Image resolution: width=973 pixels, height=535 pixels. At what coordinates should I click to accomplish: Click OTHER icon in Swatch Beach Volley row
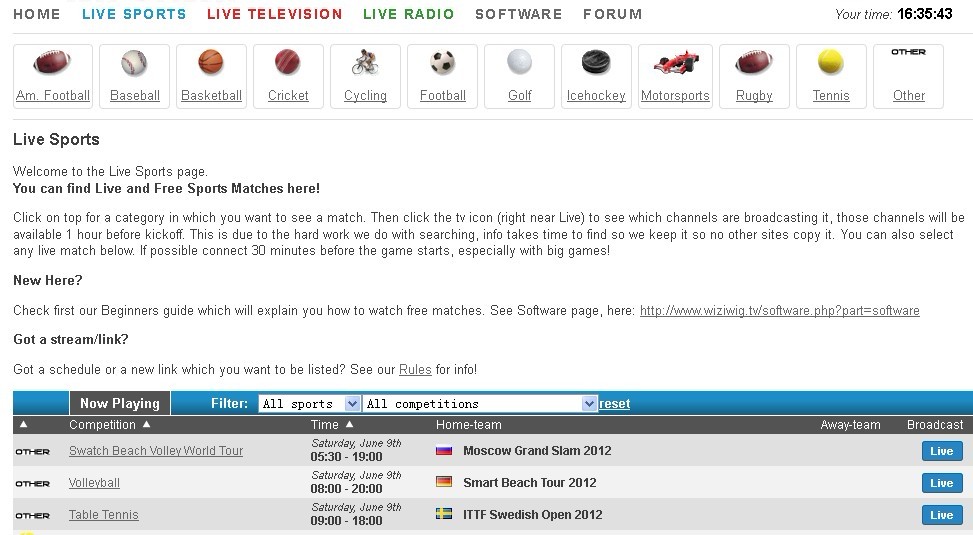point(32,452)
